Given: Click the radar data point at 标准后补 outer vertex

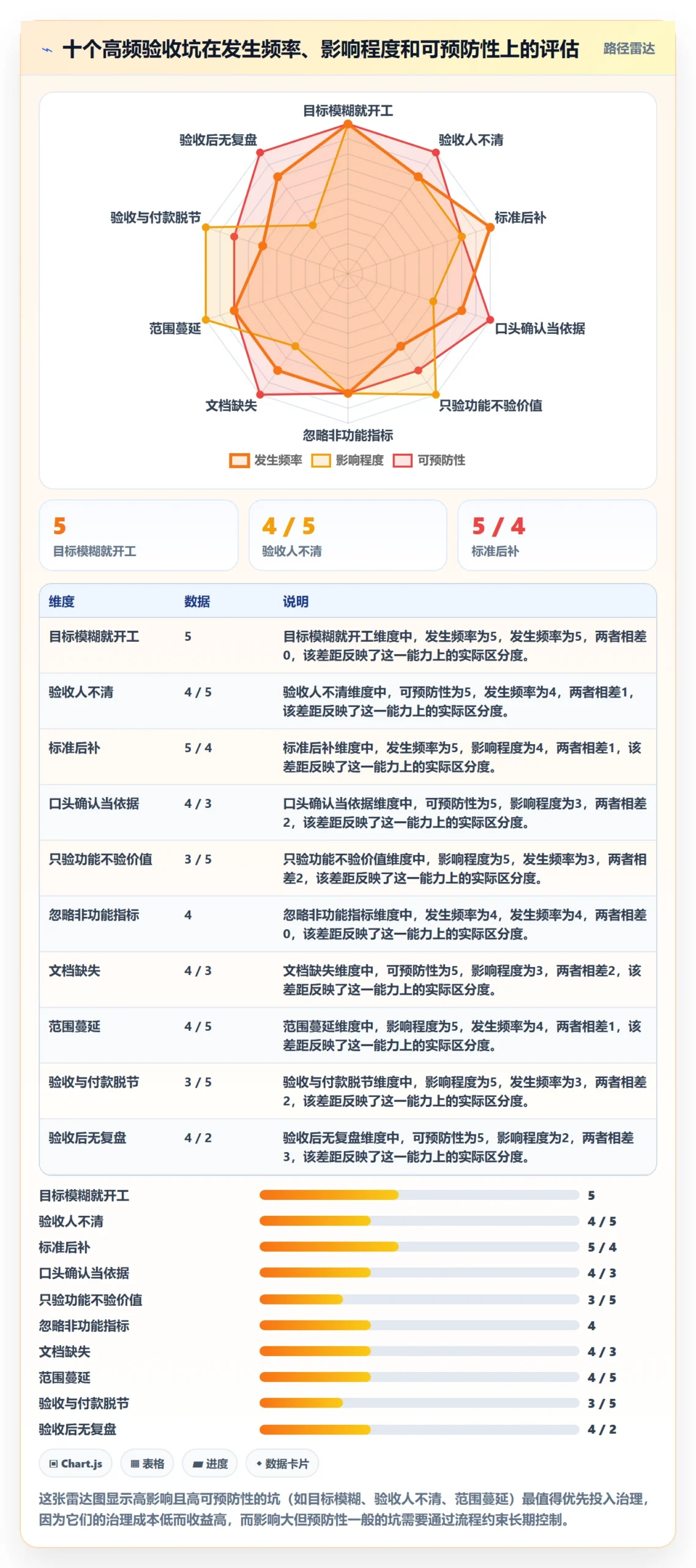Looking at the screenshot, I should point(490,227).
